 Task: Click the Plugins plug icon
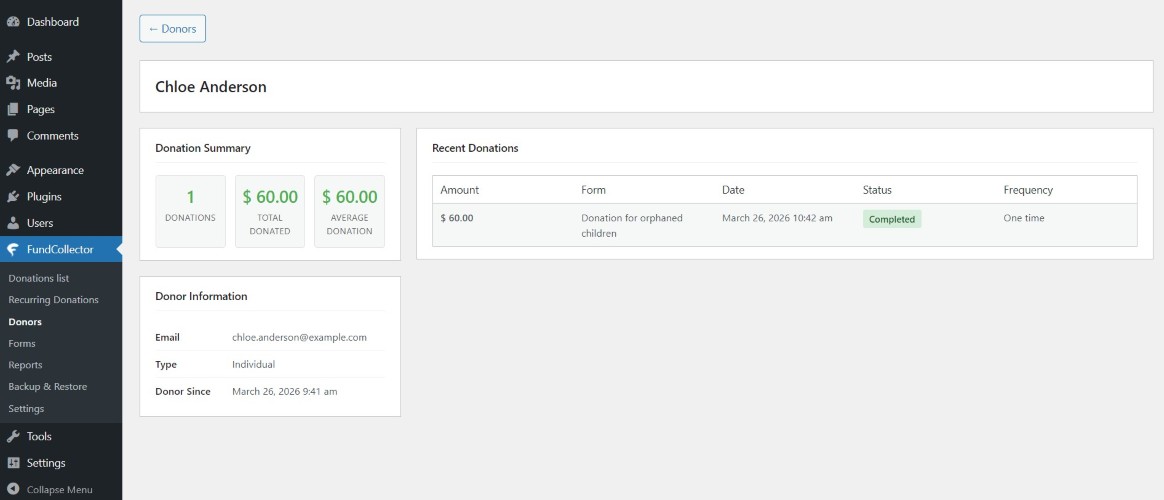point(13,197)
